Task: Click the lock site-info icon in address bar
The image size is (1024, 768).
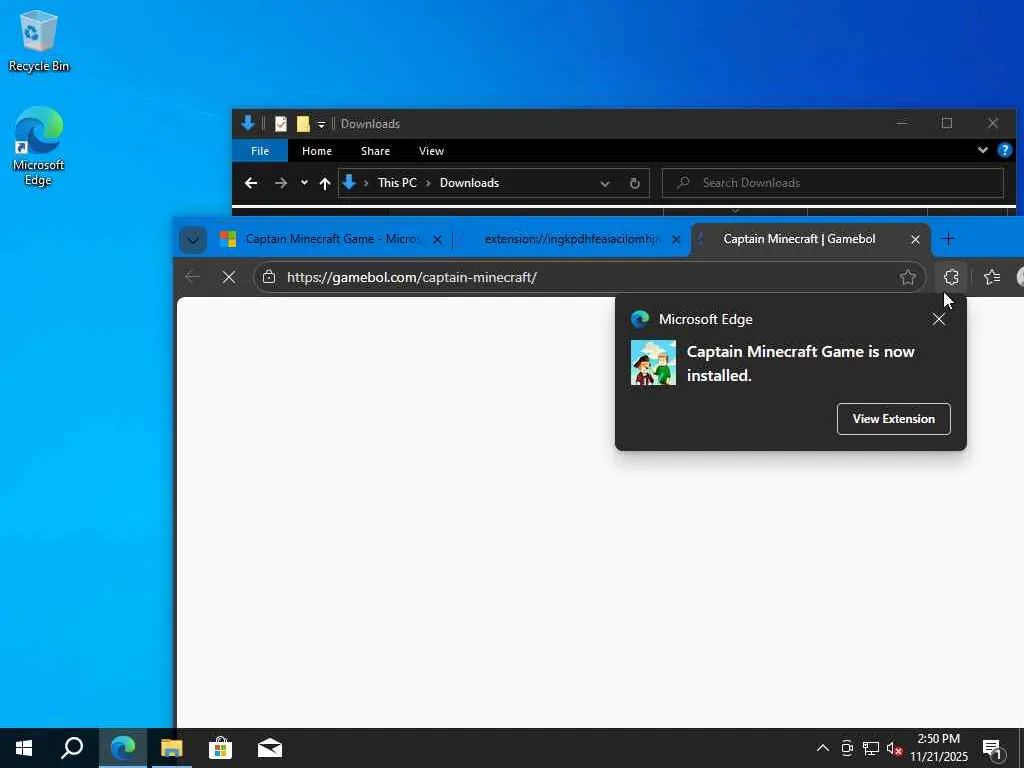Action: (x=268, y=277)
